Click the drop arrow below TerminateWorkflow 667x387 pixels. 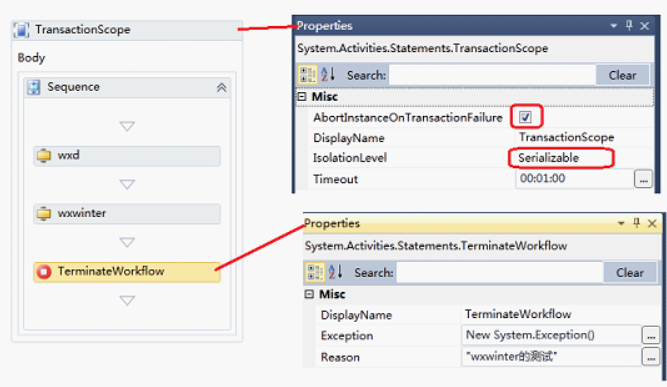[127, 301]
